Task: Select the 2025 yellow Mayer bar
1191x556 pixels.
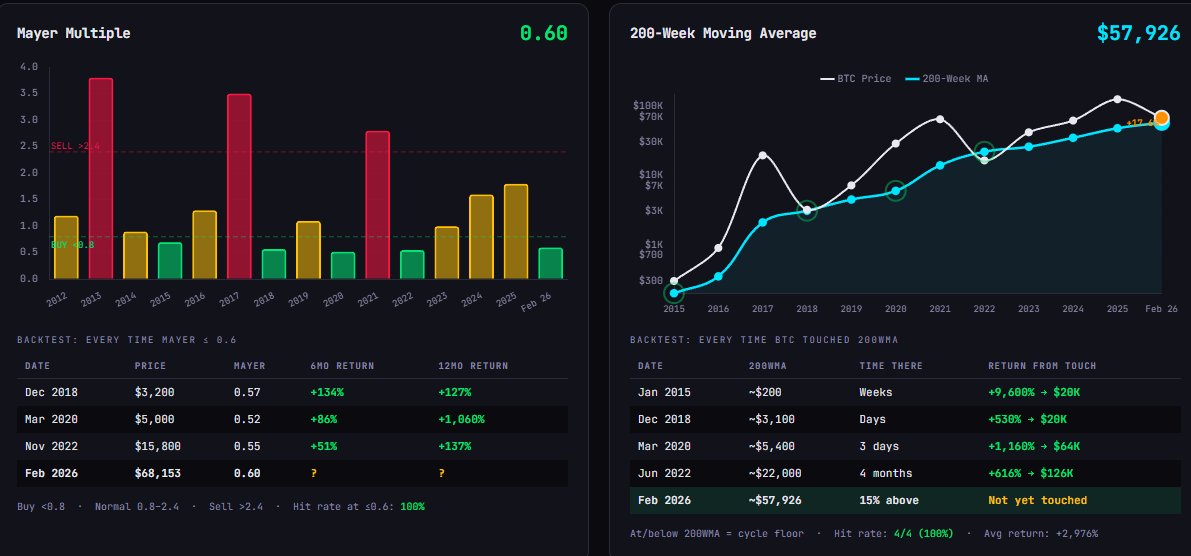Action: click(516, 231)
